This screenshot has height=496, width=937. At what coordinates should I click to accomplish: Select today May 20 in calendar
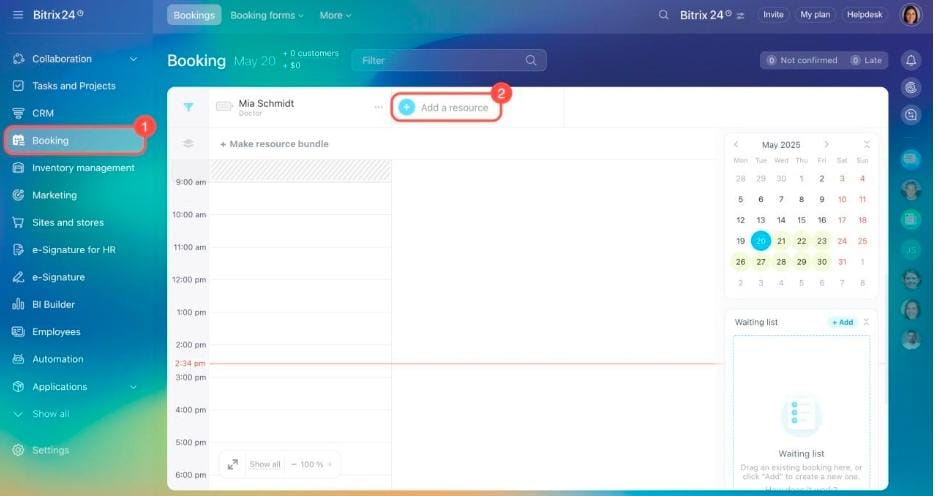(x=761, y=241)
